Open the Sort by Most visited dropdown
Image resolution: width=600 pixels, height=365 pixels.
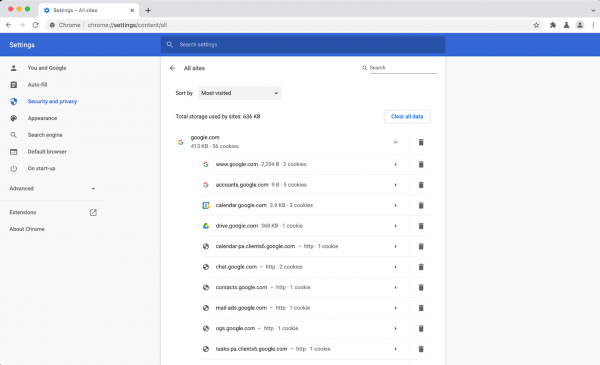(240, 93)
